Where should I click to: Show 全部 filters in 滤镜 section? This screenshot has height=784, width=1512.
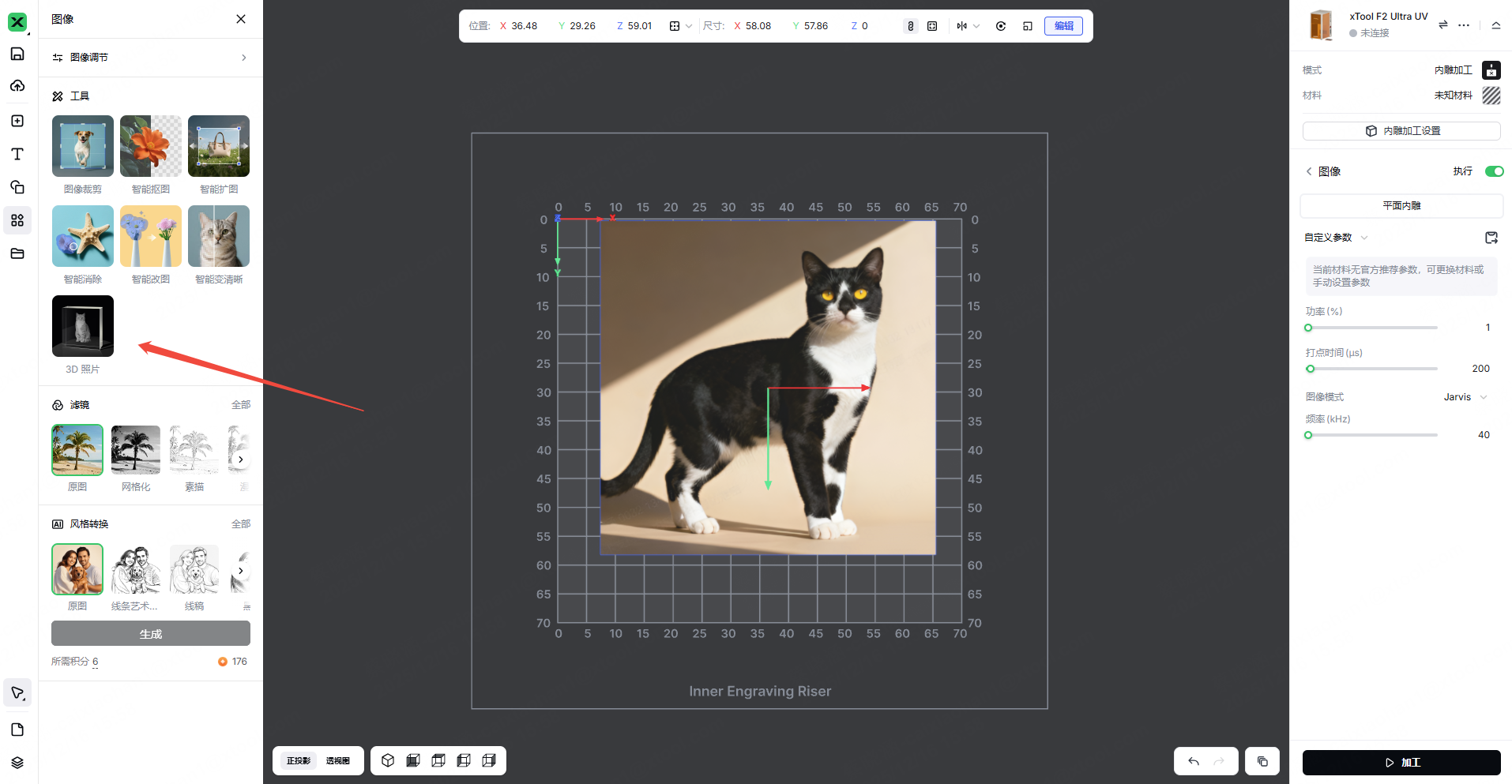click(240, 405)
